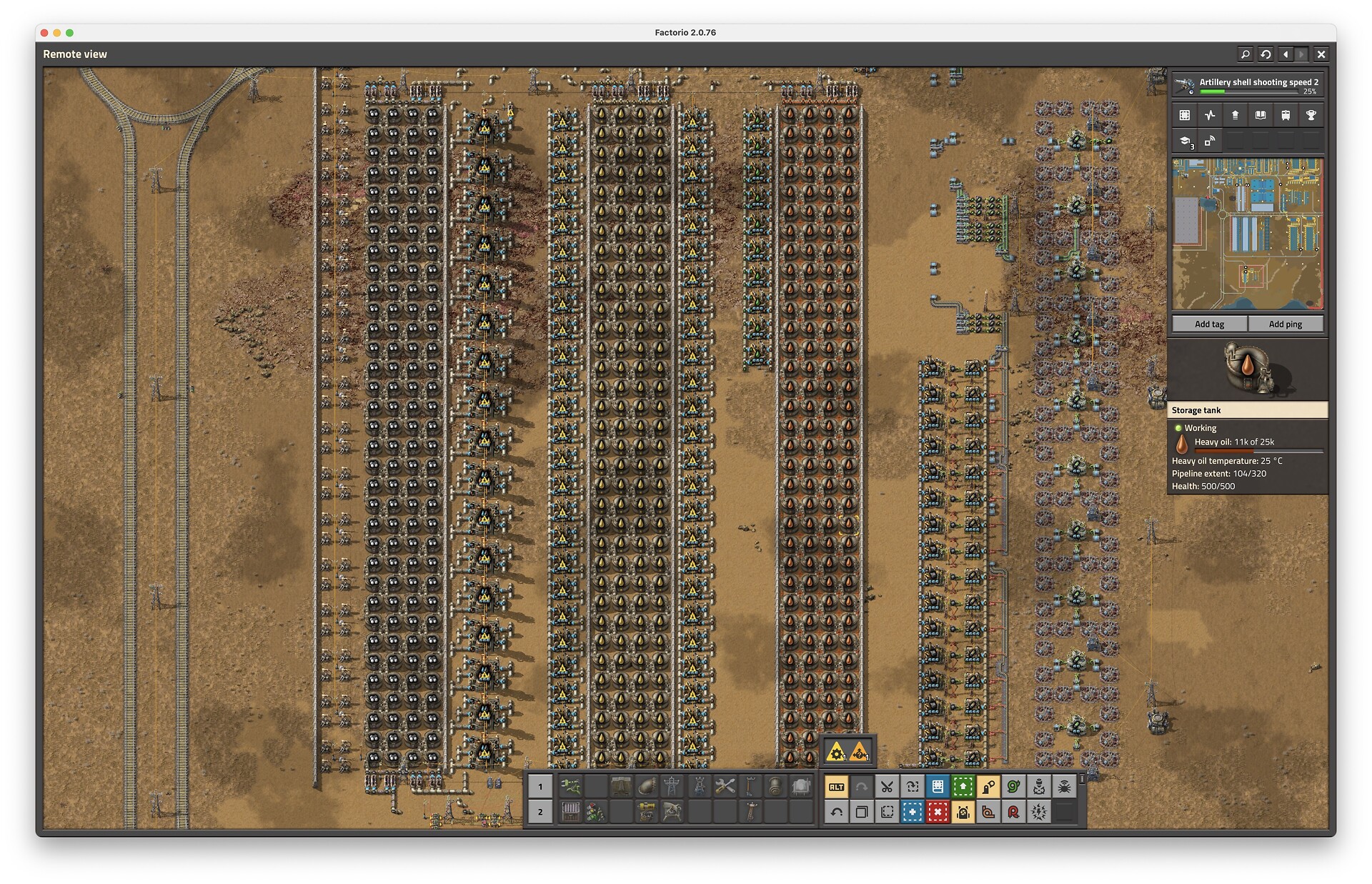Toggle the yellow robot backpack button
Screen dimensions: 1372x884
point(963,812)
